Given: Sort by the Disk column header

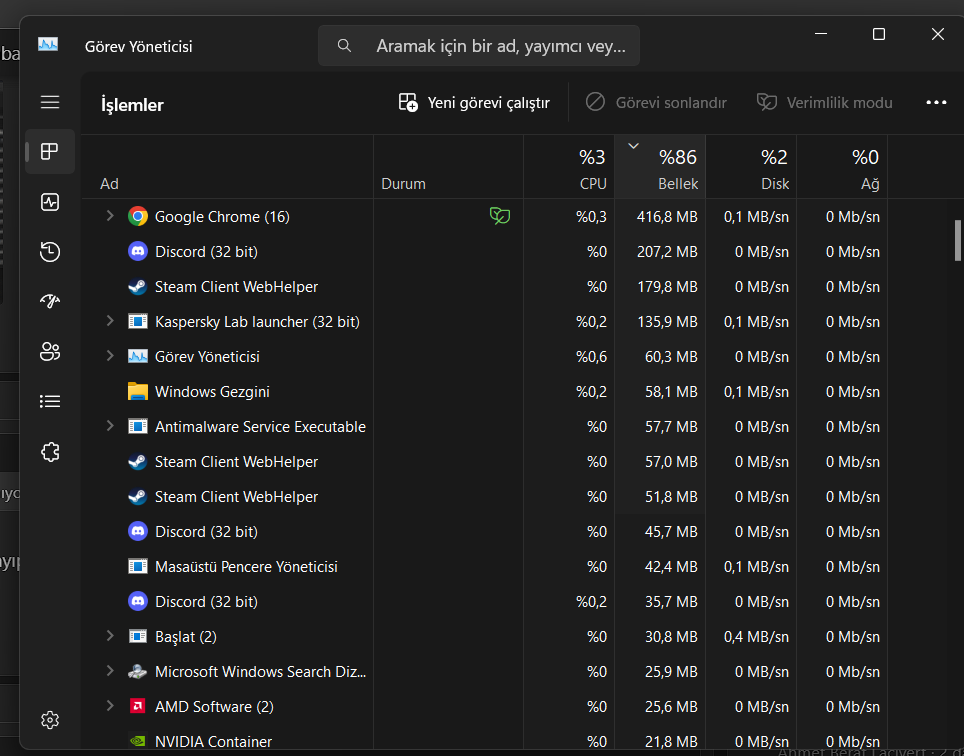Looking at the screenshot, I should 751,167.
